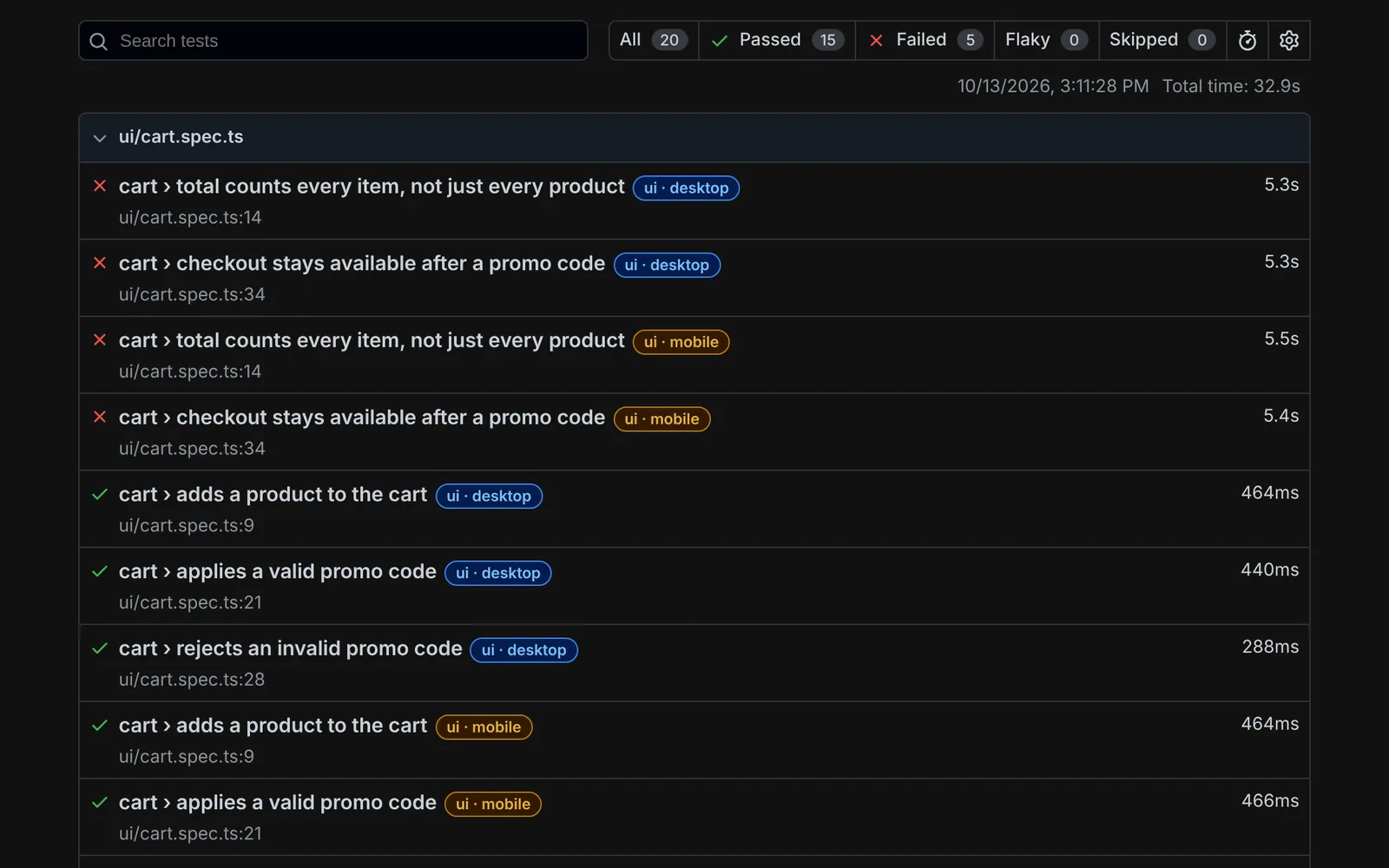Open failed mobile test 'total counts every item'

coord(372,340)
